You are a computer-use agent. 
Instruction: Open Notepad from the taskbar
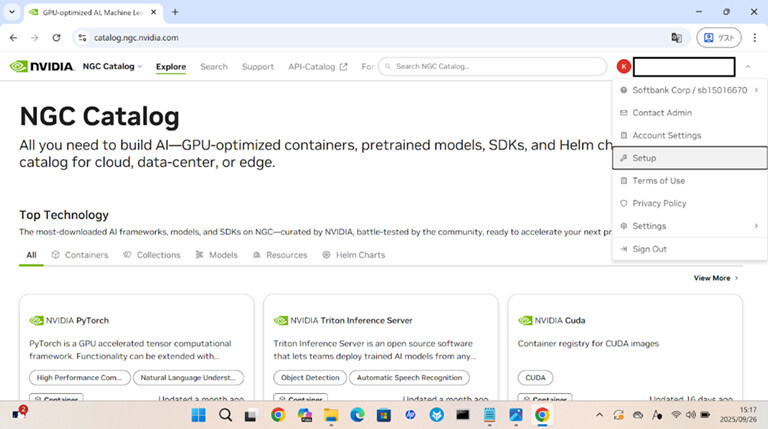tap(489, 415)
